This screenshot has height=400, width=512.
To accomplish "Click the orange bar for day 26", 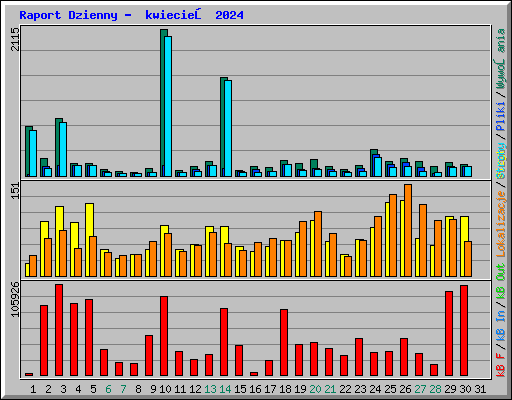I will pos(408,230).
